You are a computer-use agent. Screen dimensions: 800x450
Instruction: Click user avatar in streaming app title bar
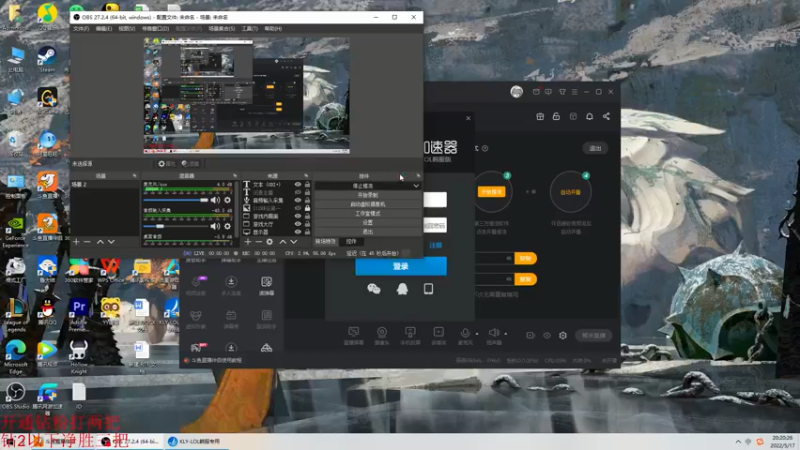(516, 92)
